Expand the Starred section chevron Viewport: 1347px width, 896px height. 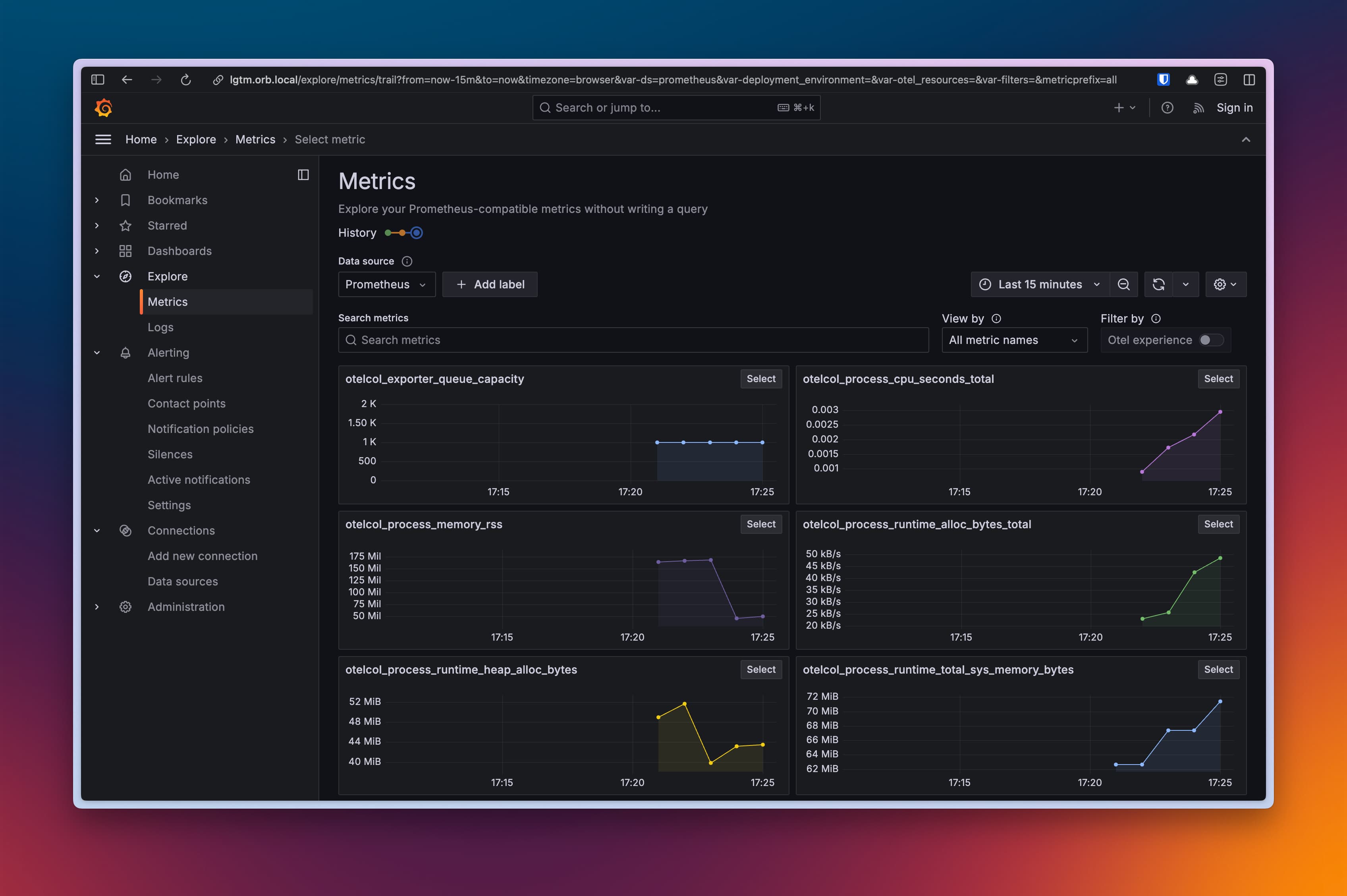(x=97, y=226)
